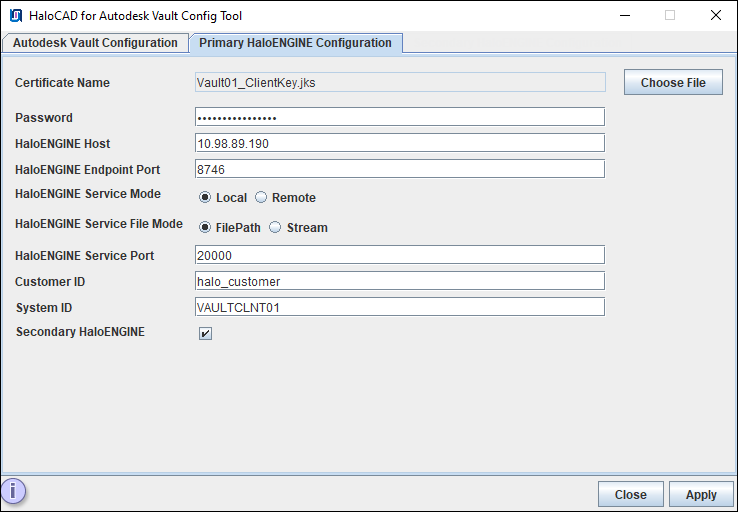Select the HaloENGINE Endpoint Port field

(x=400, y=169)
